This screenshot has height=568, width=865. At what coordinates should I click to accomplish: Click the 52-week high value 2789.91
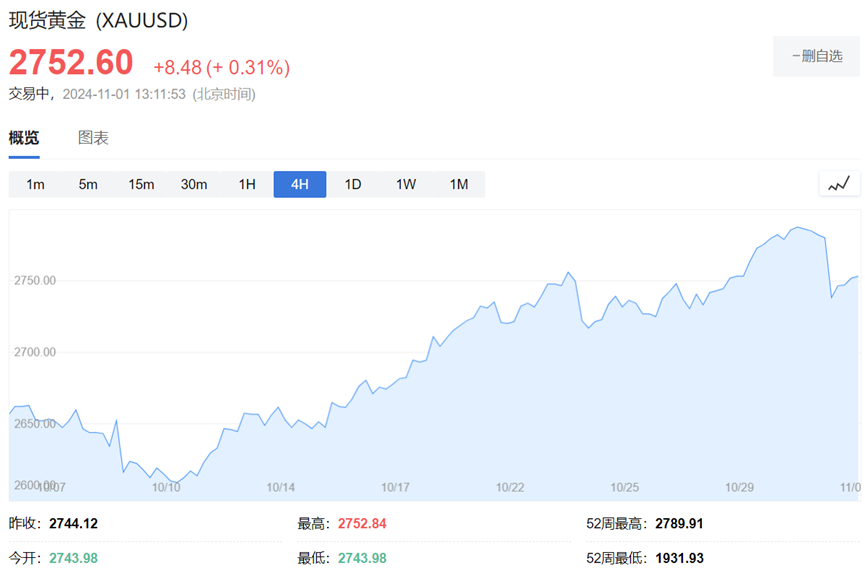[683, 523]
